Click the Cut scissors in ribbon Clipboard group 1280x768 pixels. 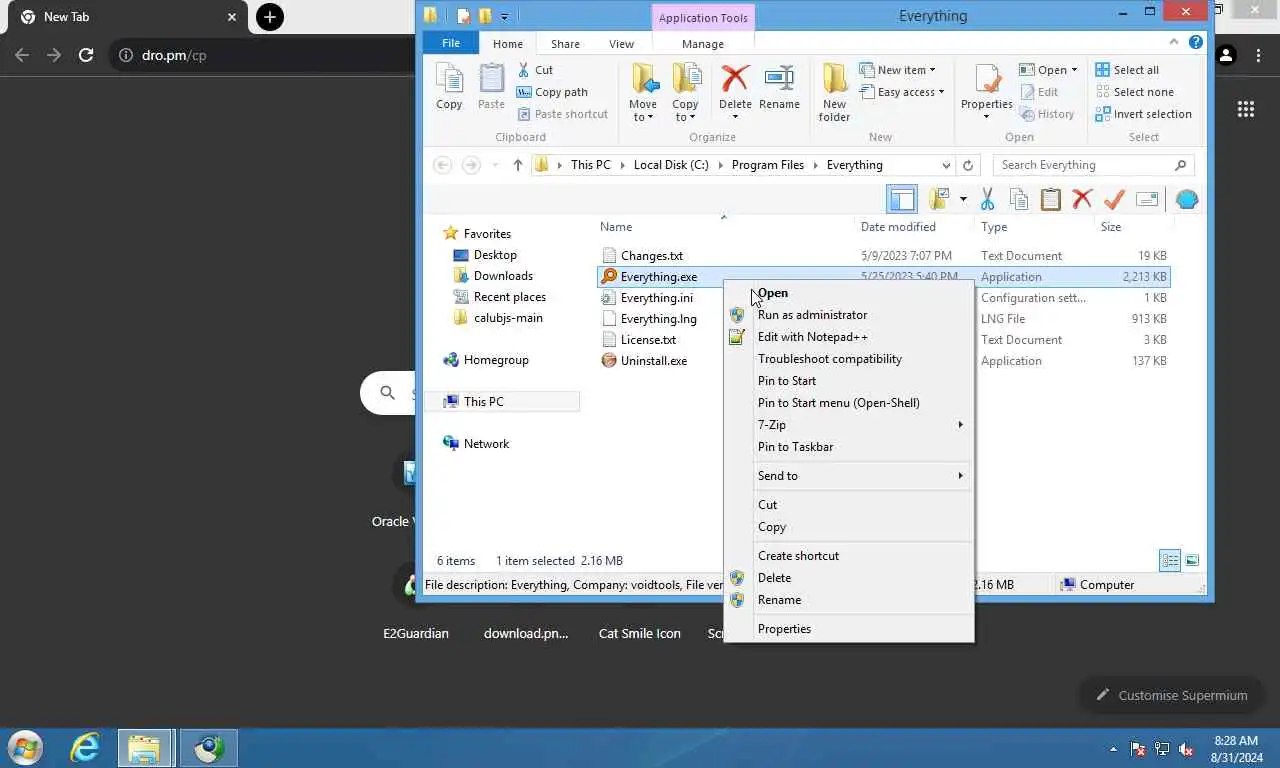(524, 70)
